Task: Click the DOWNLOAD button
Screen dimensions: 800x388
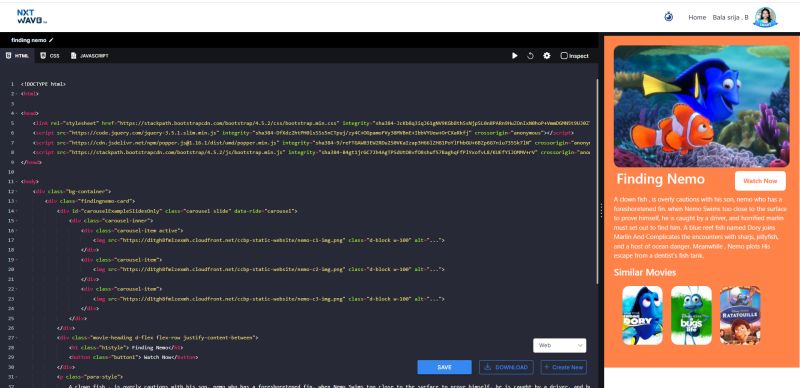Action: (506, 367)
